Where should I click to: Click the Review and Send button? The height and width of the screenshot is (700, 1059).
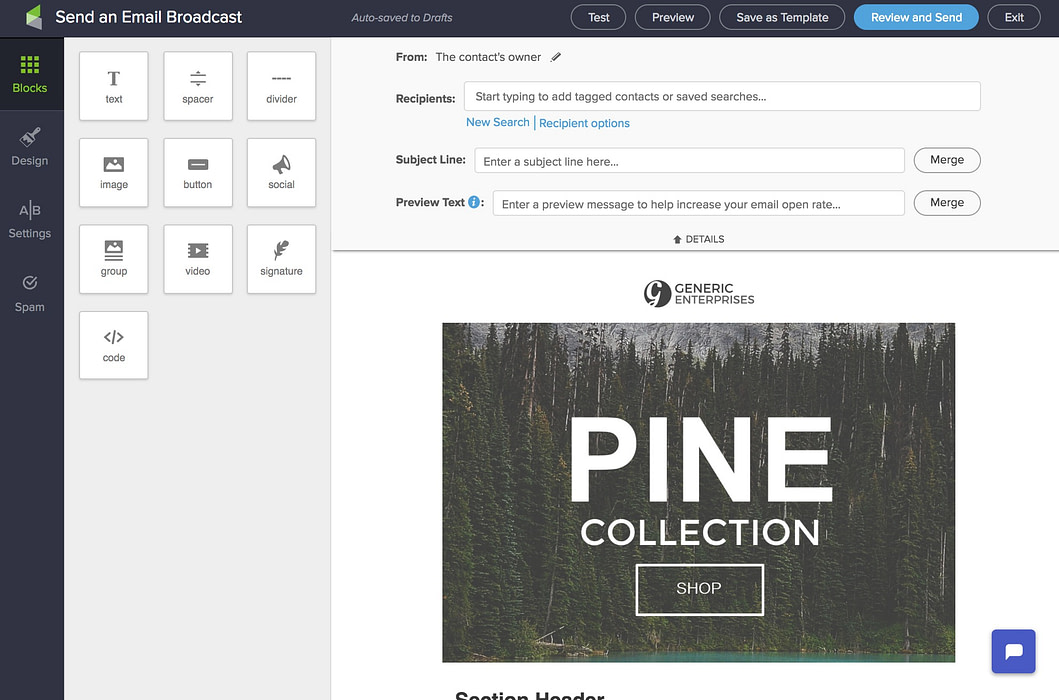pyautogui.click(x=915, y=17)
